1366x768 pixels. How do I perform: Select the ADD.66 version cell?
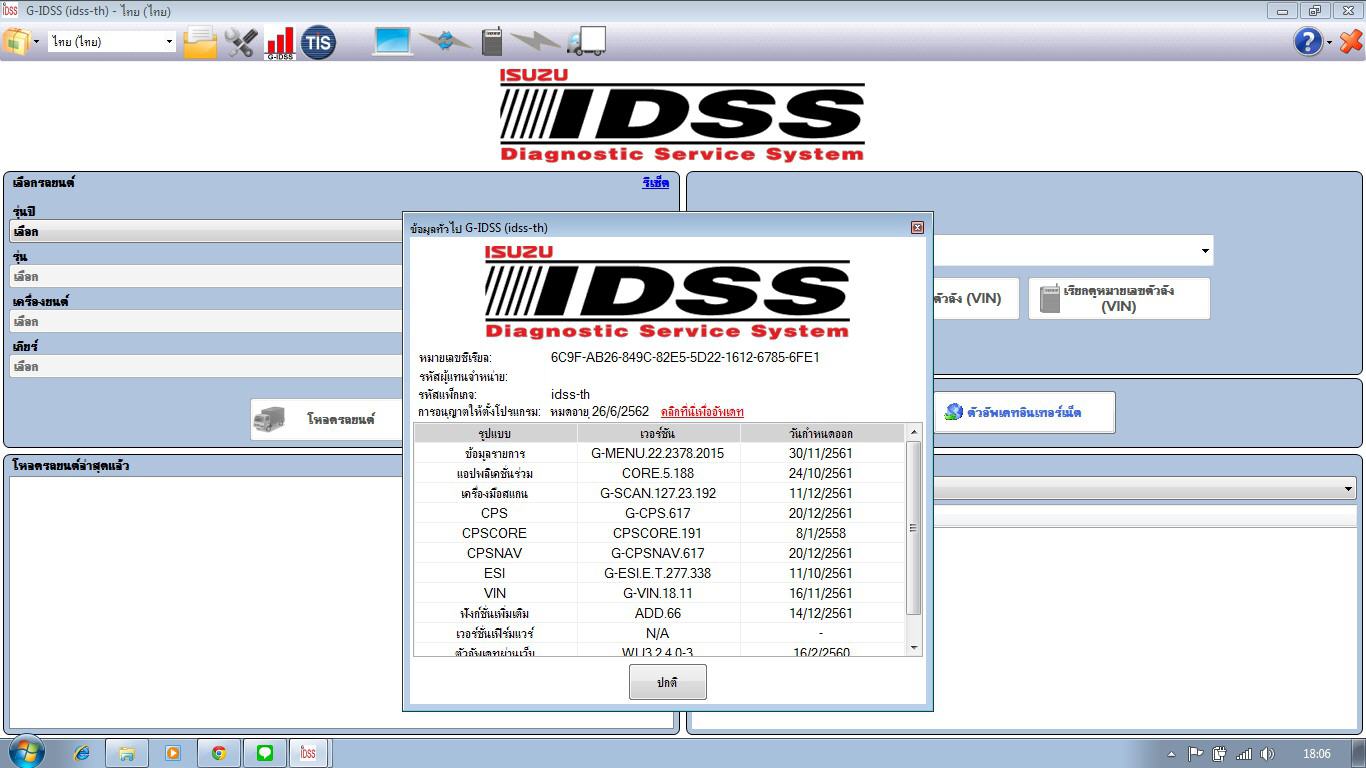pyautogui.click(x=658, y=613)
